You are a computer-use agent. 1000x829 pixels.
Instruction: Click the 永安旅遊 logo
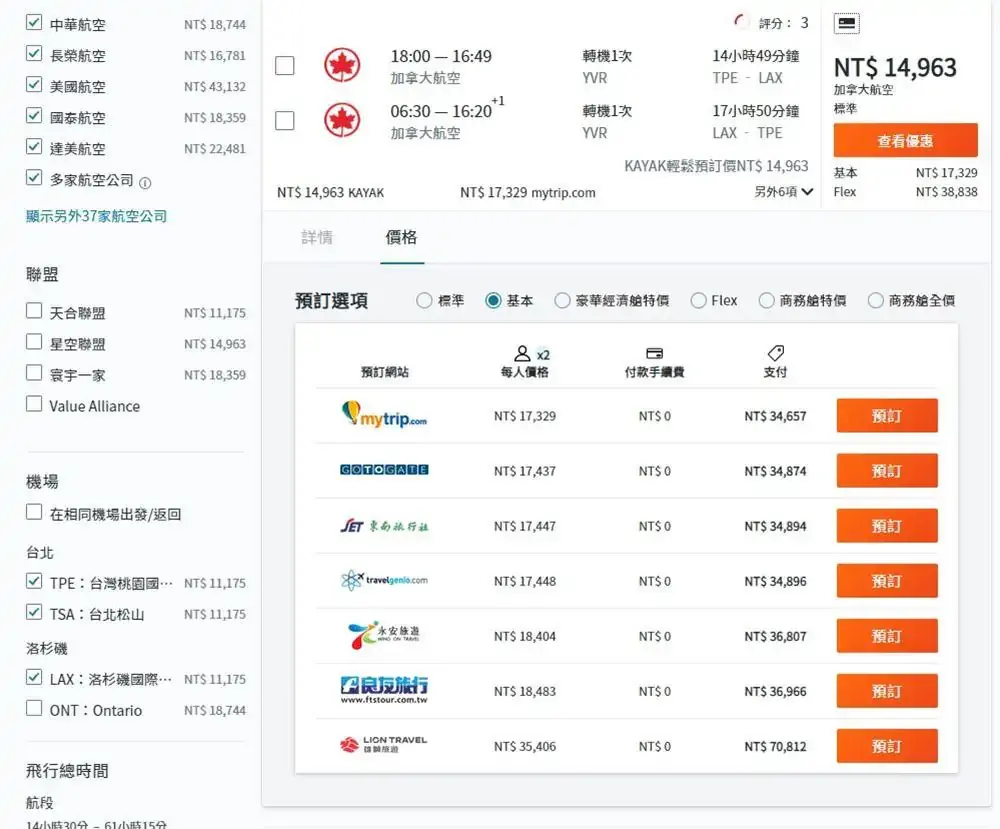[384, 635]
